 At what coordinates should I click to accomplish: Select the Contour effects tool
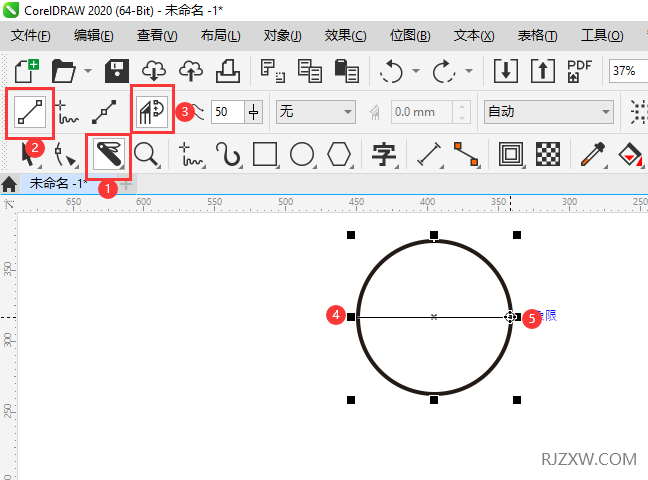pyautogui.click(x=511, y=155)
